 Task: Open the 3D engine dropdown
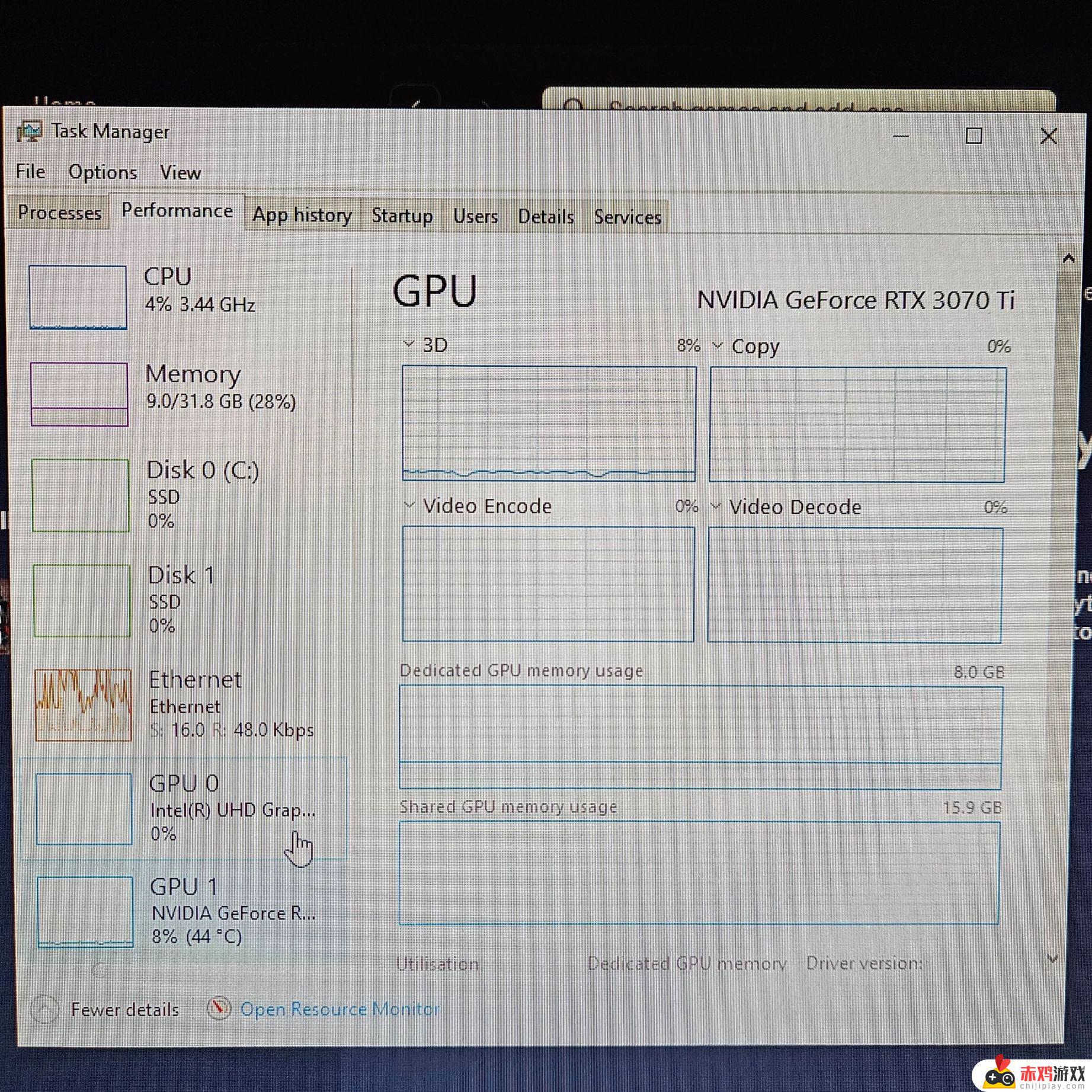[x=408, y=344]
